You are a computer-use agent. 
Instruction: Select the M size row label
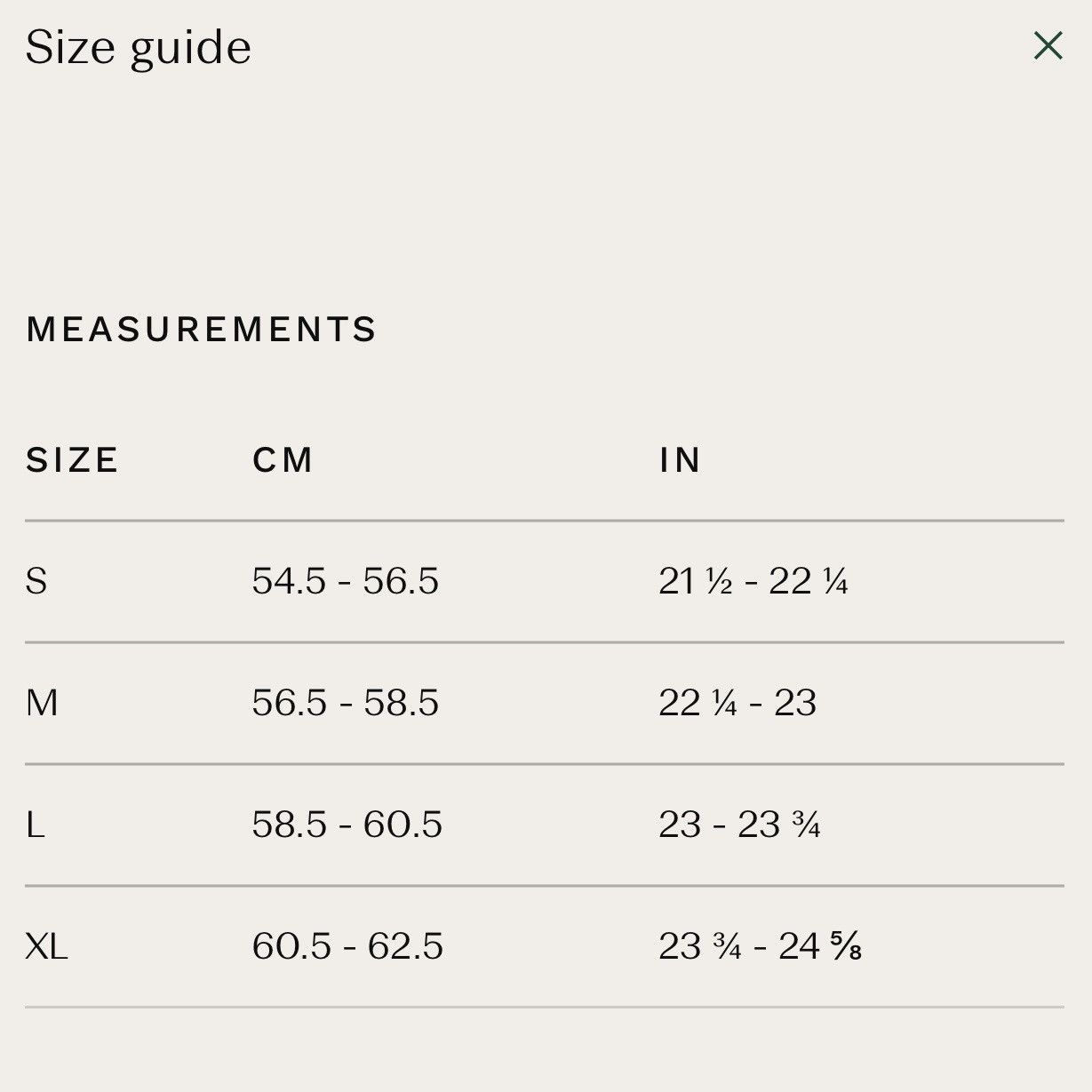42,703
